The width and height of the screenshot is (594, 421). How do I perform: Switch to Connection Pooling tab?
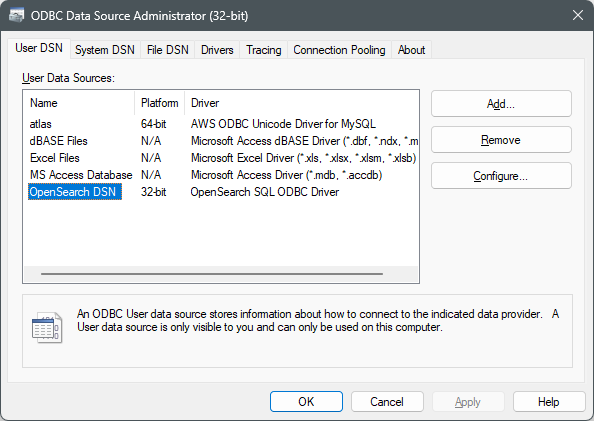click(339, 50)
